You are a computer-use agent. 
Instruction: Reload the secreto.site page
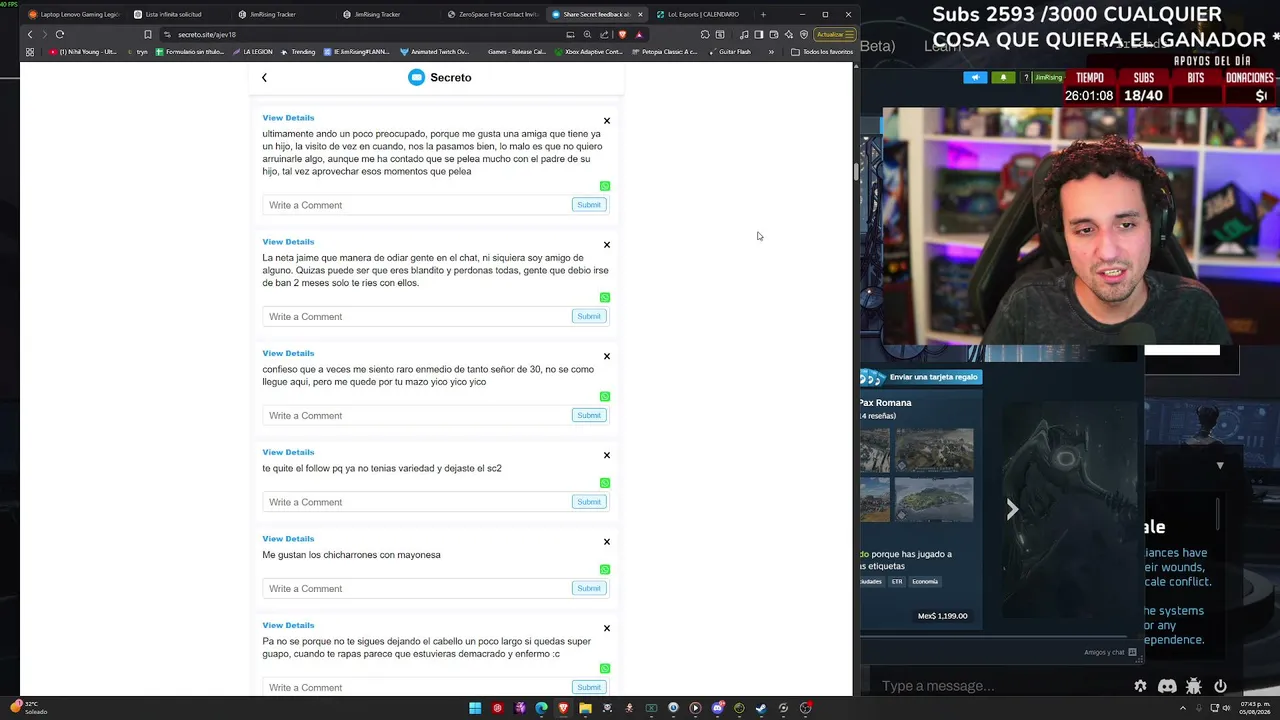click(x=60, y=34)
